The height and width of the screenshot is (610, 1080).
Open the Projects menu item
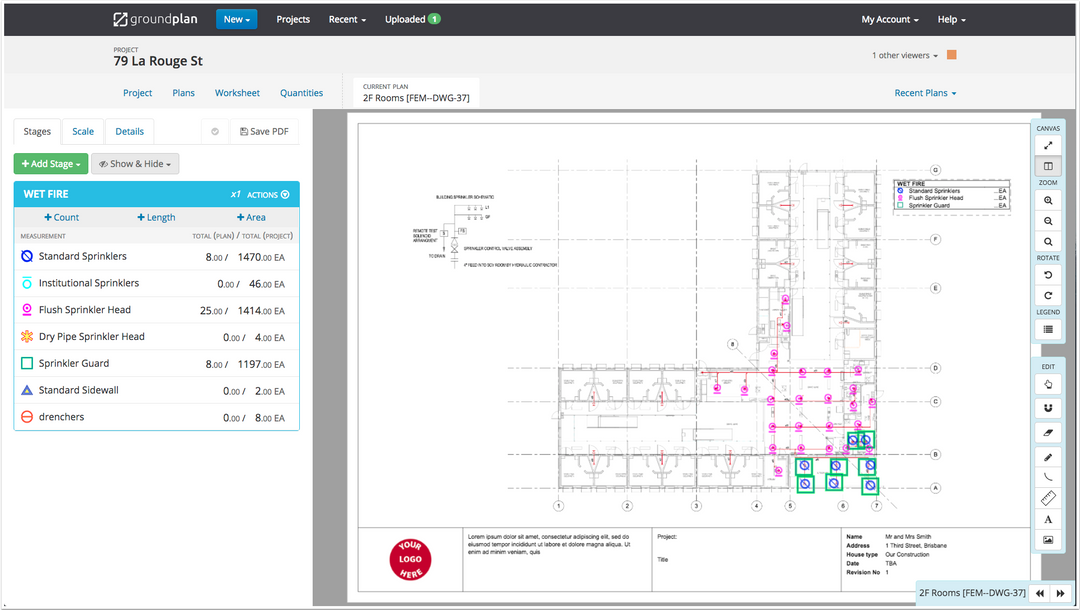coord(292,19)
